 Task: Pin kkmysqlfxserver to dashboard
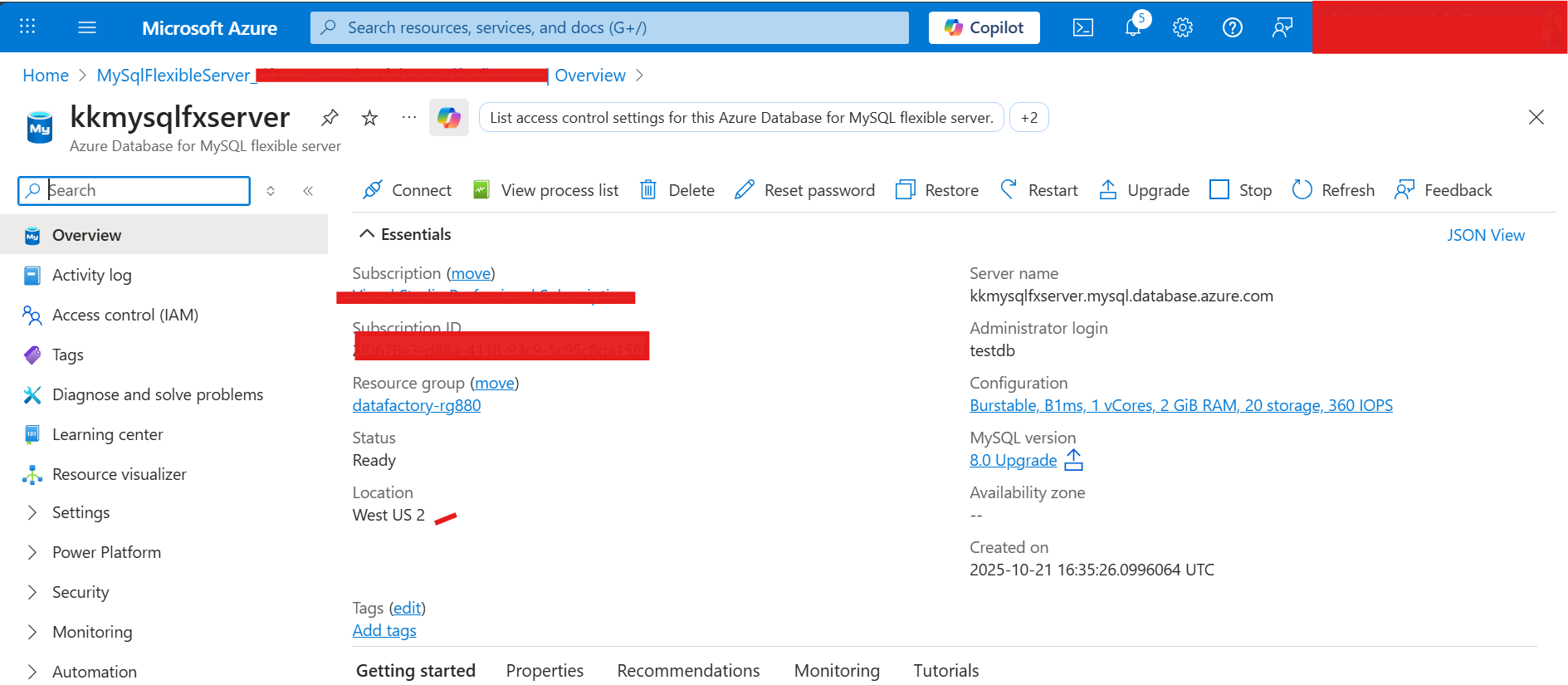(330, 118)
